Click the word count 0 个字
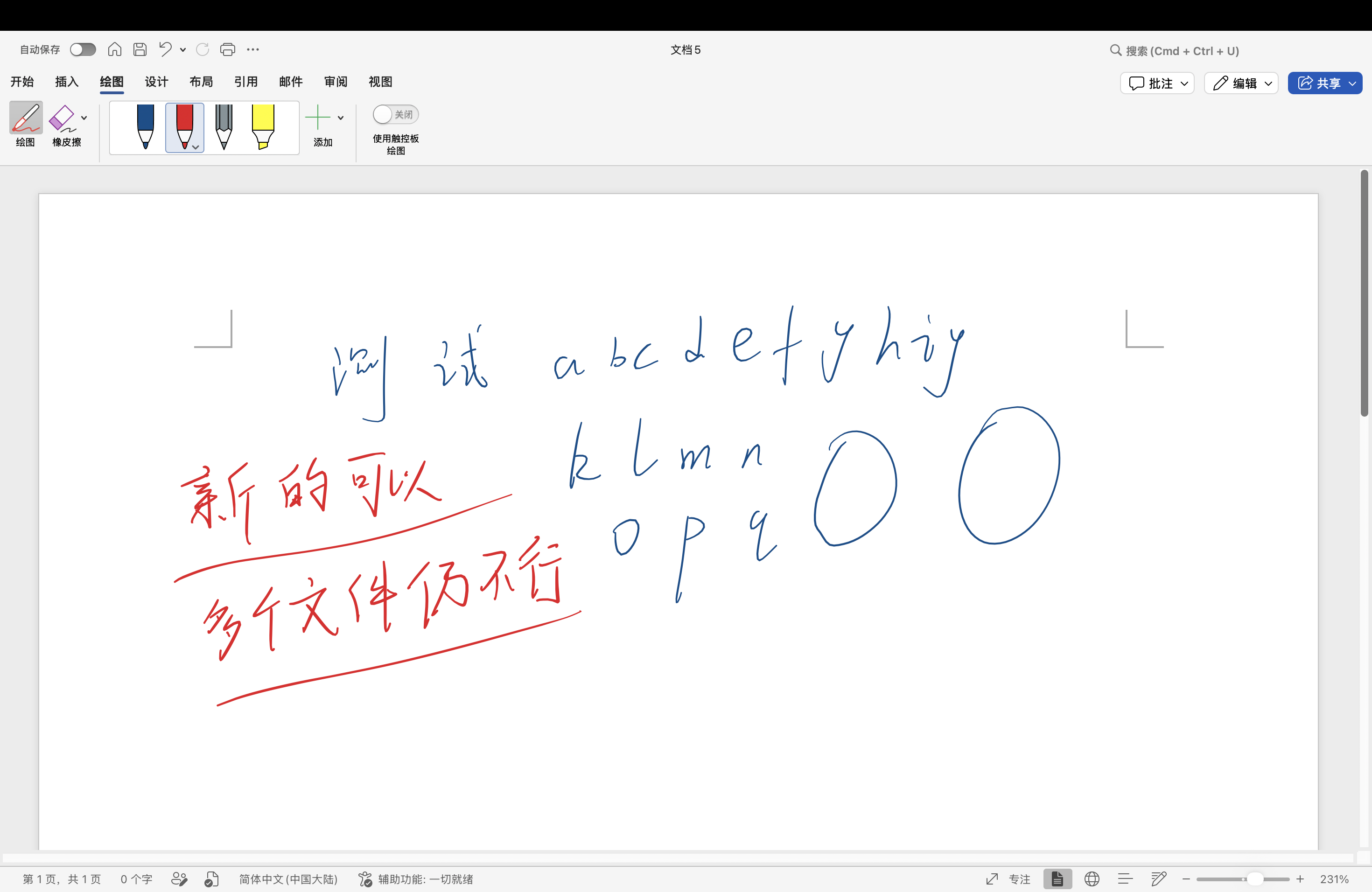1372x892 pixels. [x=136, y=879]
